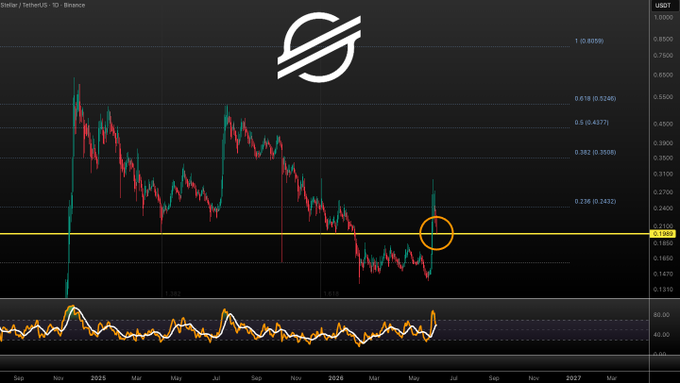Click the 2026 label on time axis
Viewport: 680px width, 383px height.
336,378
